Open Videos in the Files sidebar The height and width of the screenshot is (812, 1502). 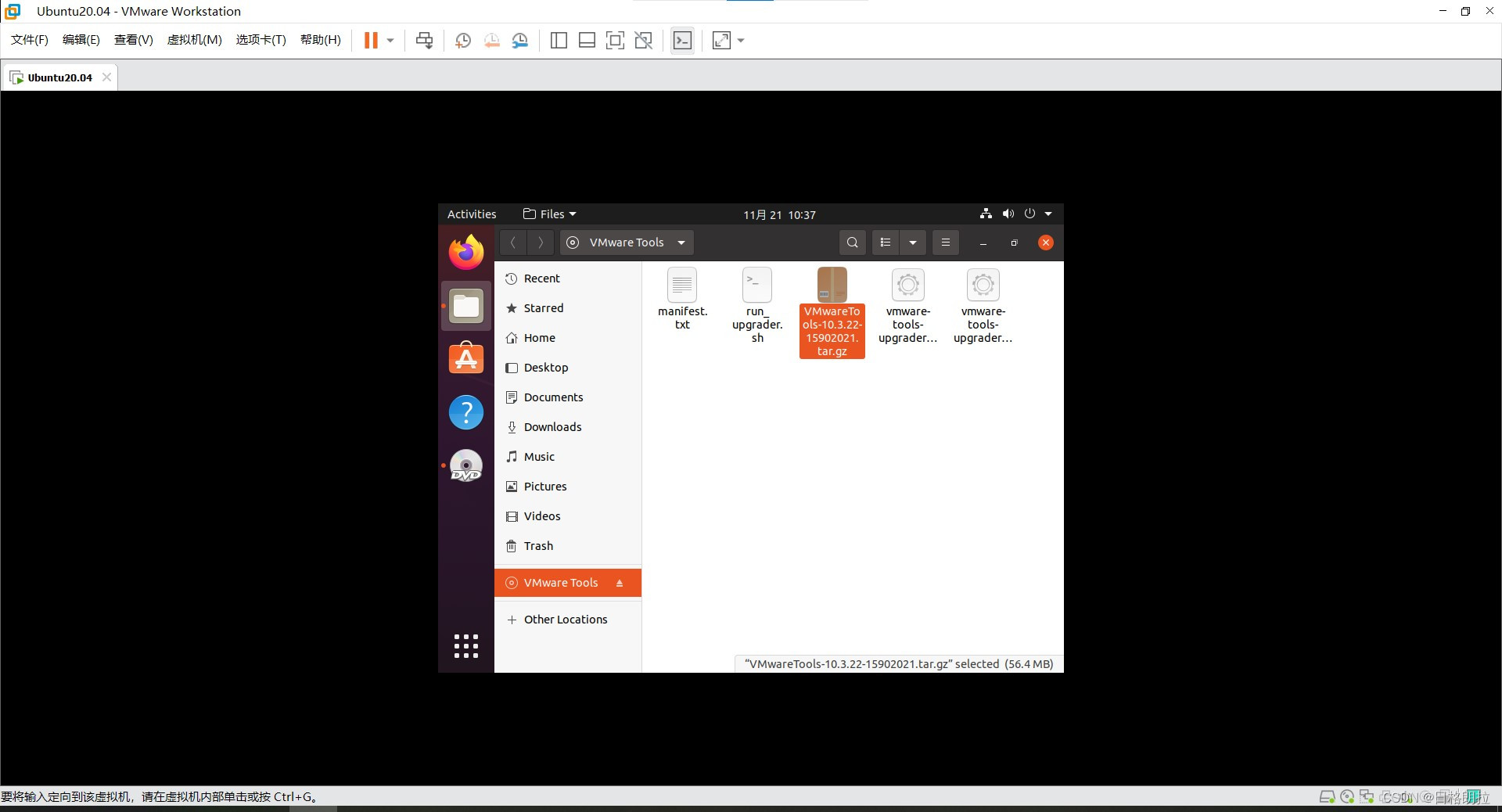tap(568, 516)
